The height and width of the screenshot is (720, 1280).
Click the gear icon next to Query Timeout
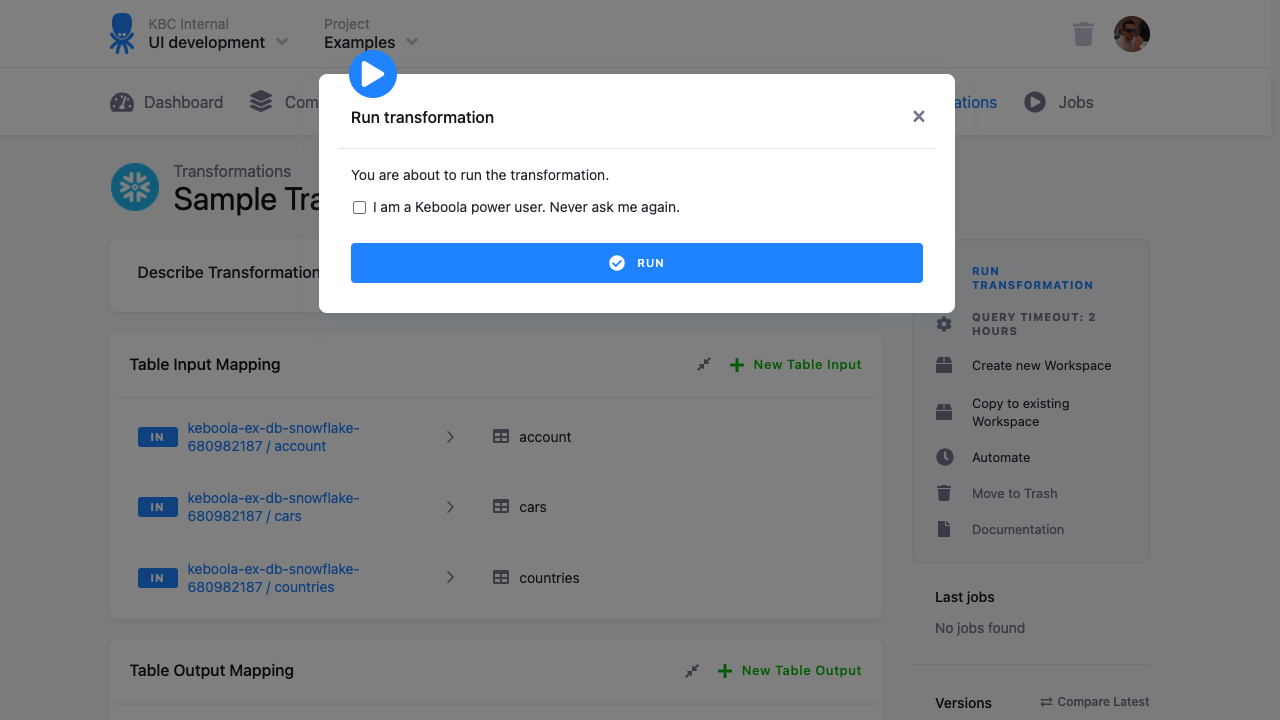[x=944, y=324]
